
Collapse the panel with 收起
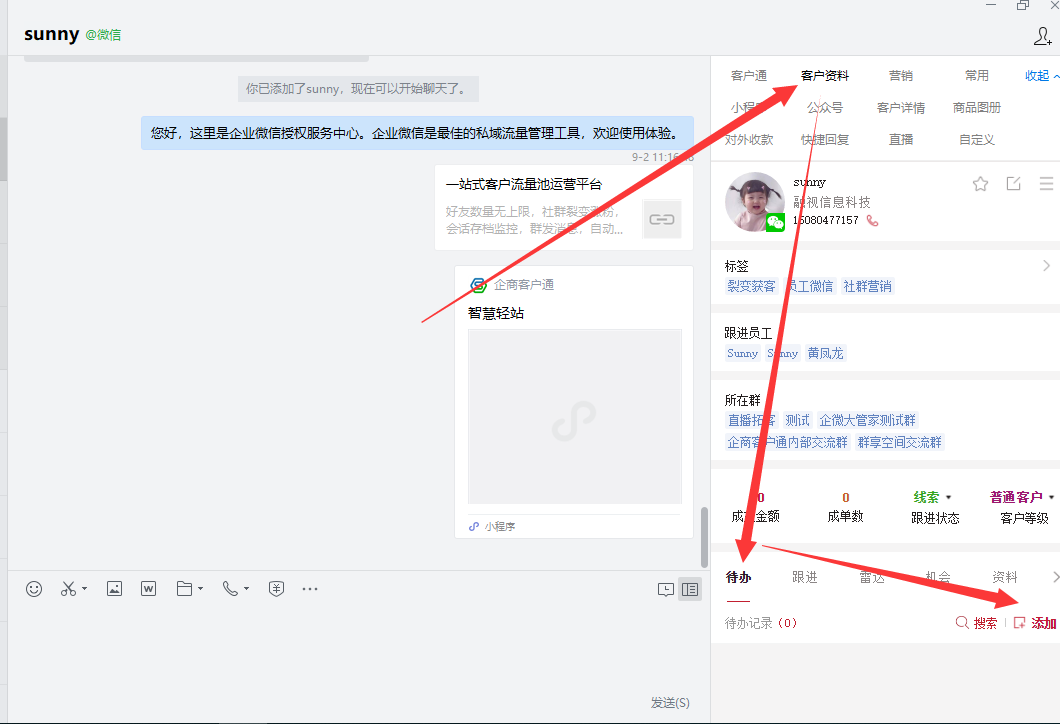click(1042, 75)
